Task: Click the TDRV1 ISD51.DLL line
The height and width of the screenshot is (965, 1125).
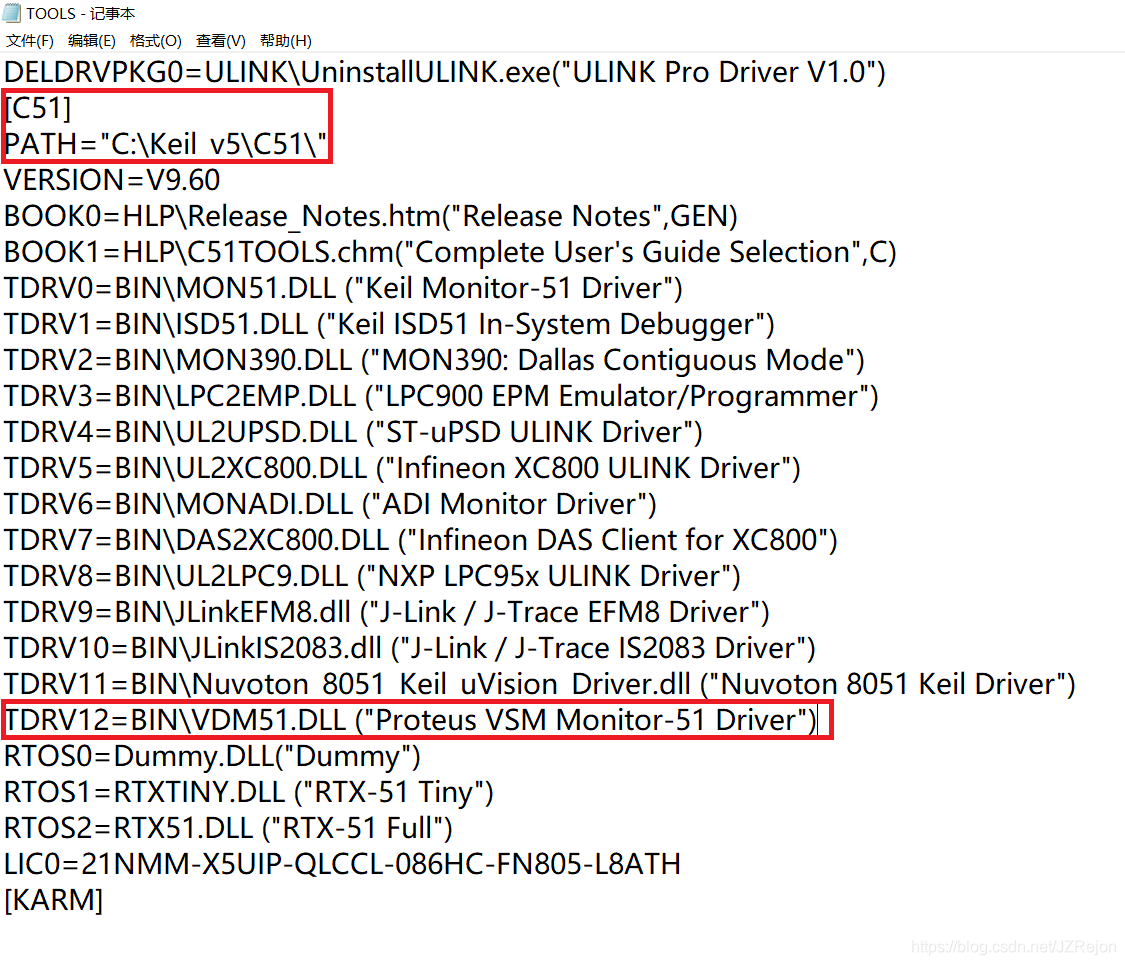Action: click(389, 324)
